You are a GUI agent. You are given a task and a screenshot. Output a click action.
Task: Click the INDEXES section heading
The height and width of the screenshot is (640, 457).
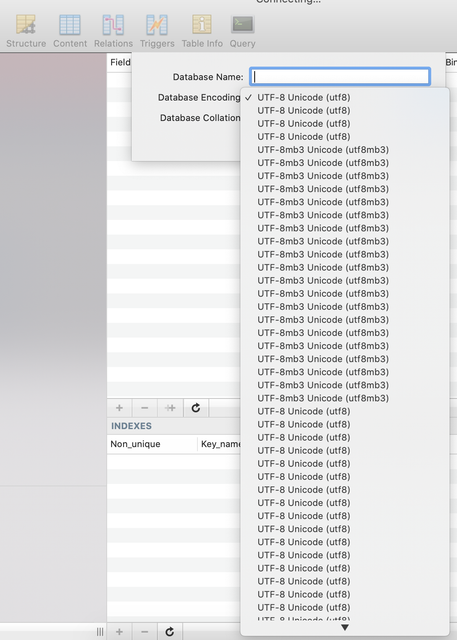[131, 426]
